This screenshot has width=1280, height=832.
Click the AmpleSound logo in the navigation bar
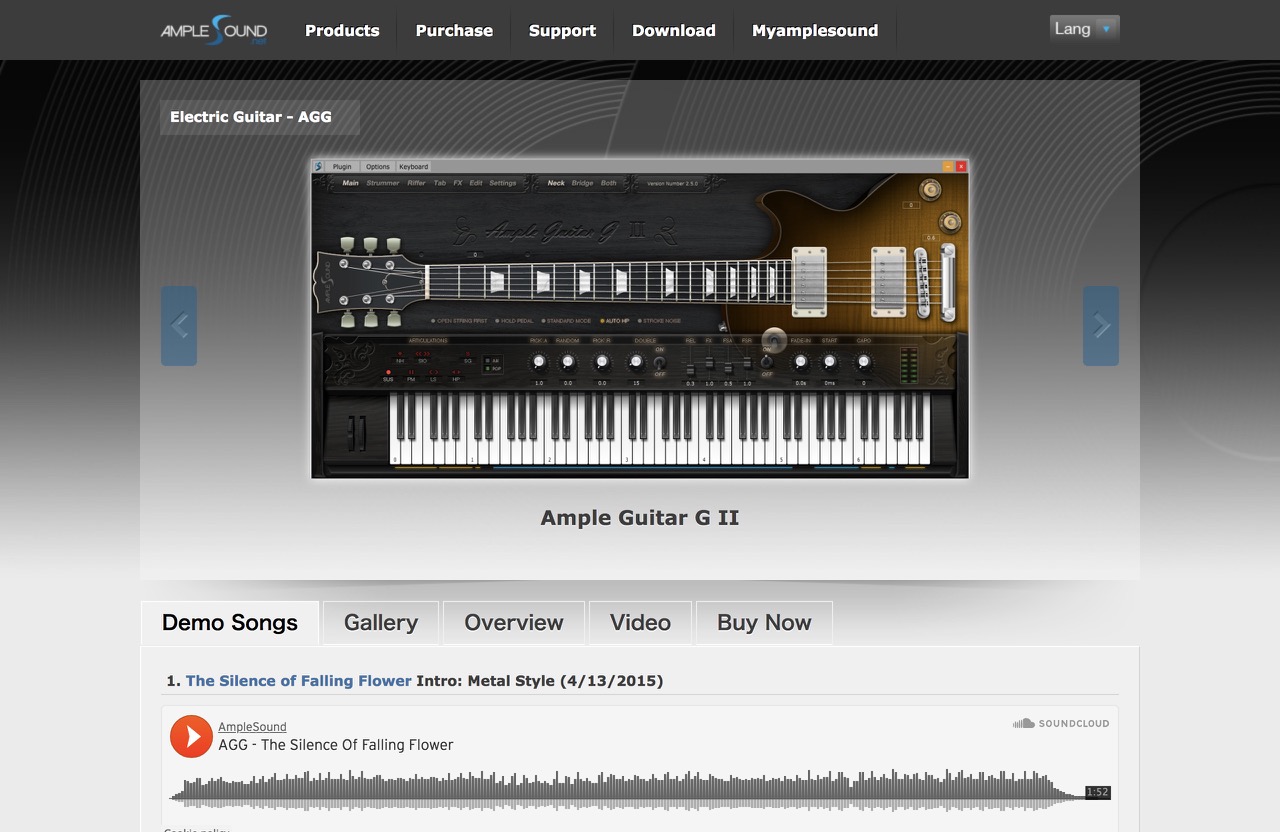(x=213, y=30)
